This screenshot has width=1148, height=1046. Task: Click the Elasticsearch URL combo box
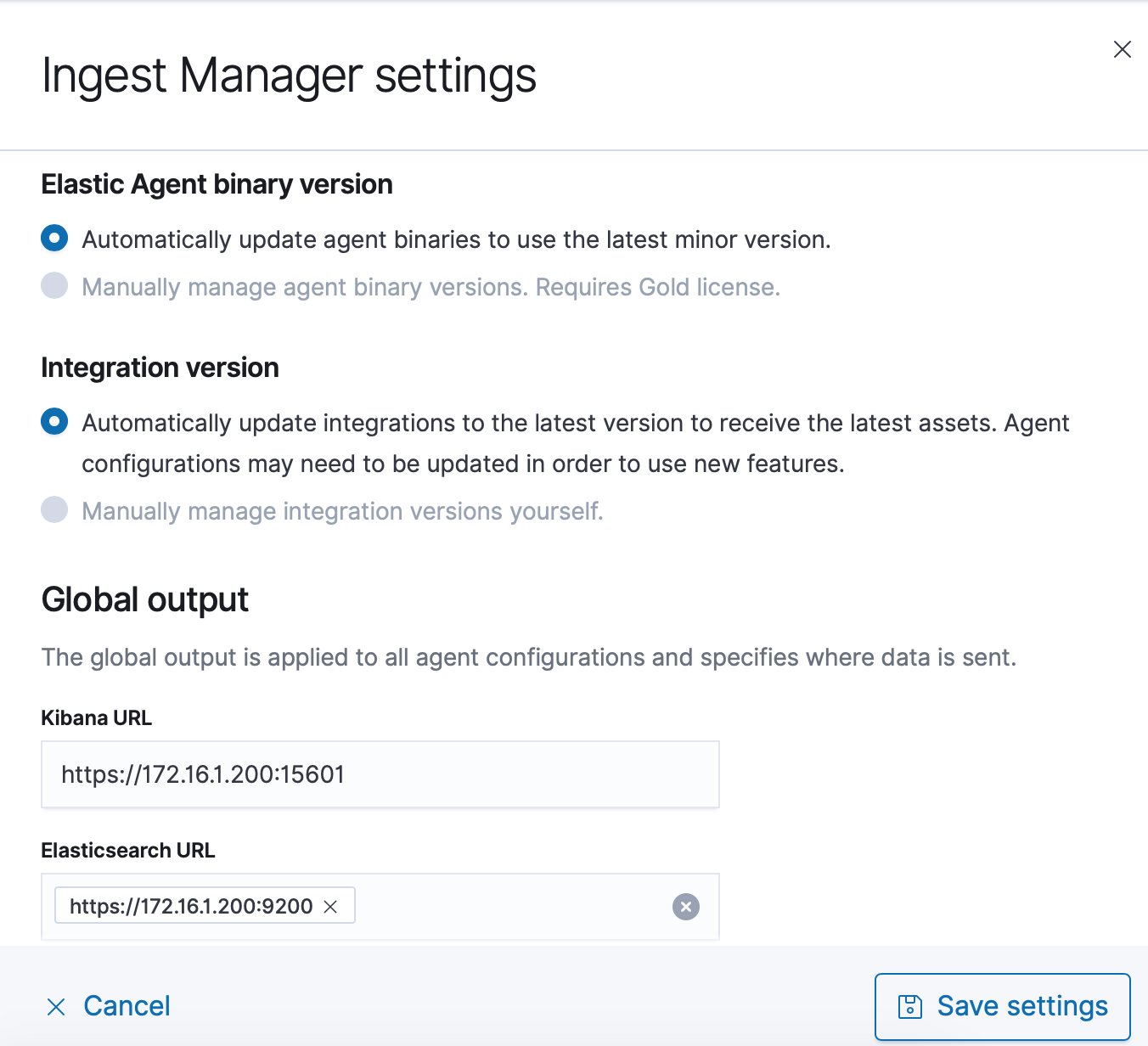(x=509, y=906)
